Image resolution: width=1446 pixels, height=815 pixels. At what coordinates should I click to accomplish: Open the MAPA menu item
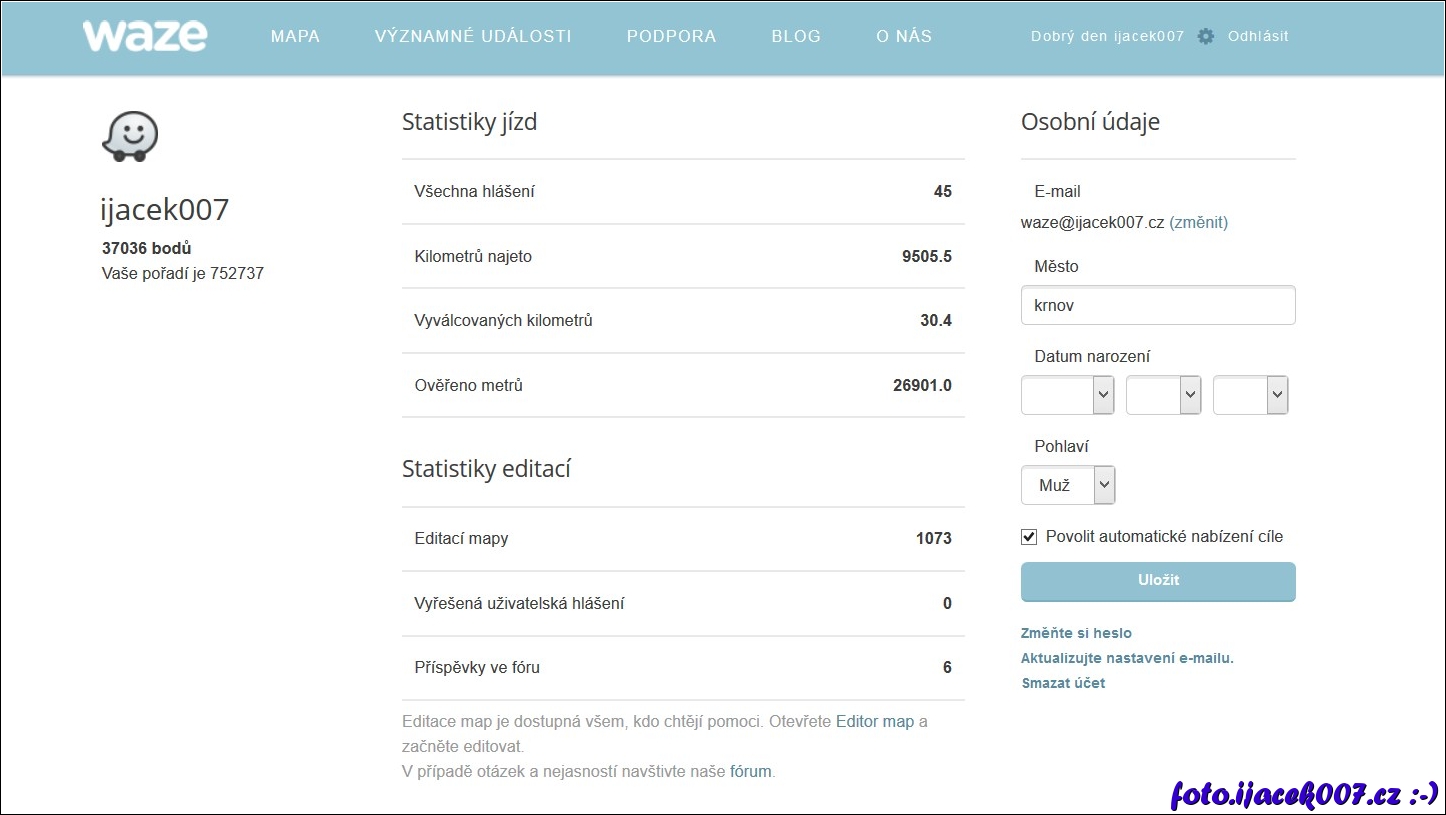click(295, 36)
